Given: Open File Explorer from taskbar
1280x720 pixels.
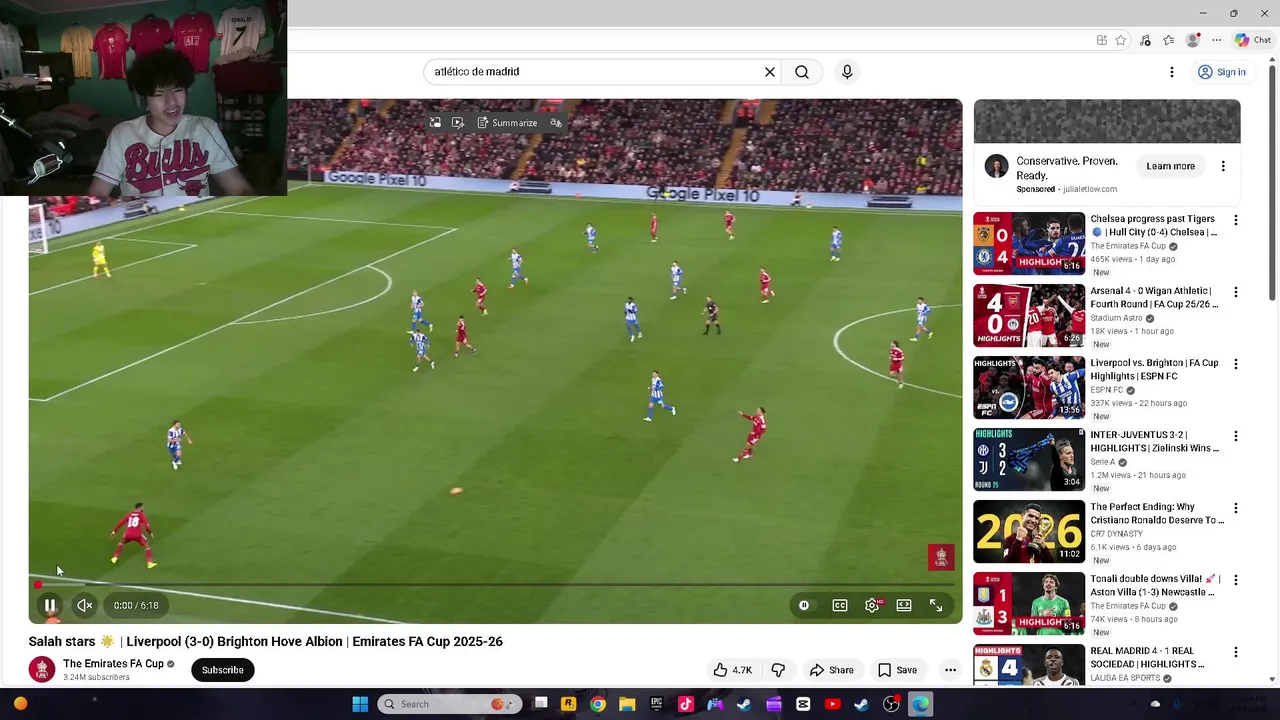Looking at the screenshot, I should pyautogui.click(x=627, y=704).
